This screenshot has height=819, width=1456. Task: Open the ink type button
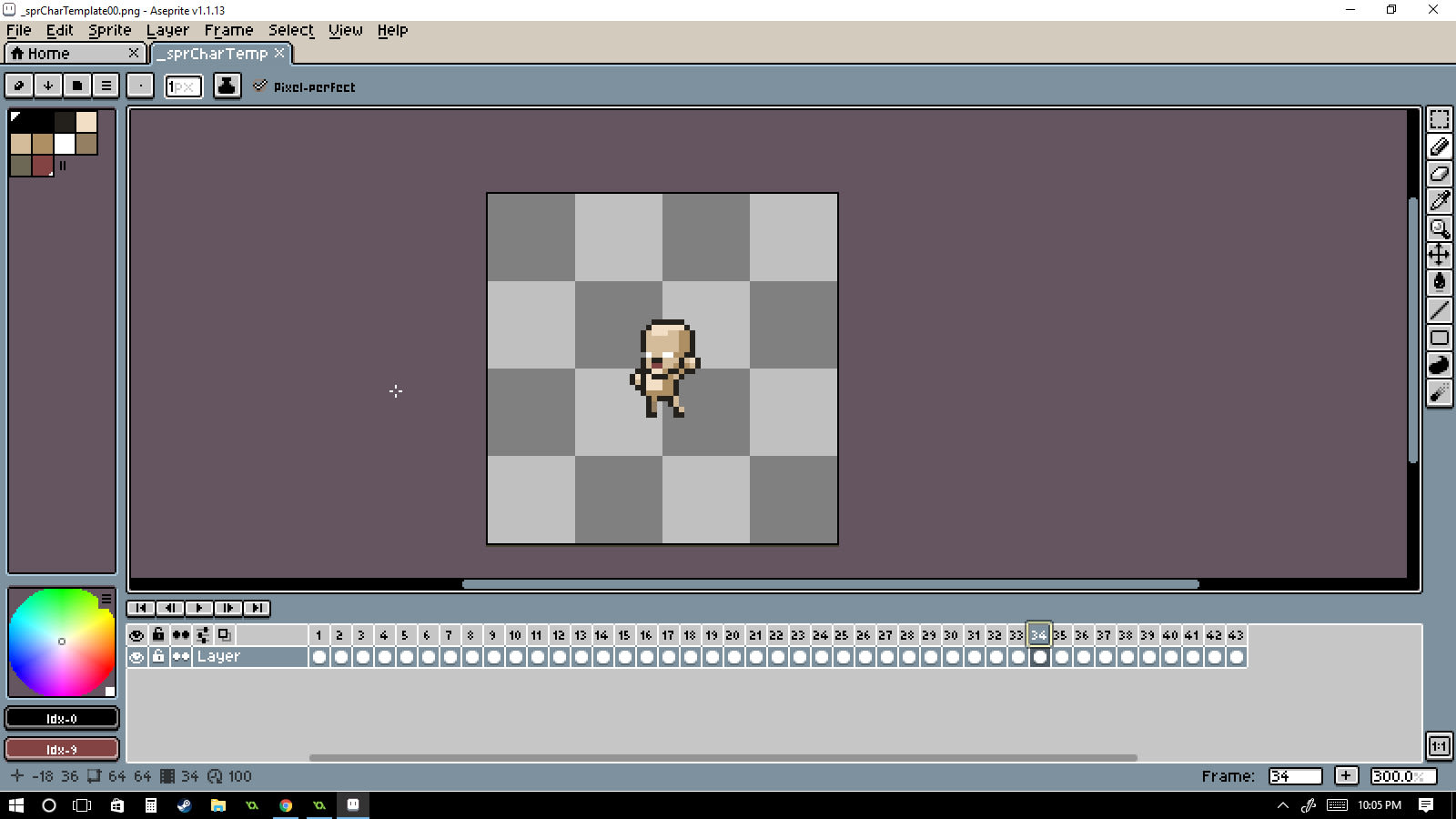227,86
